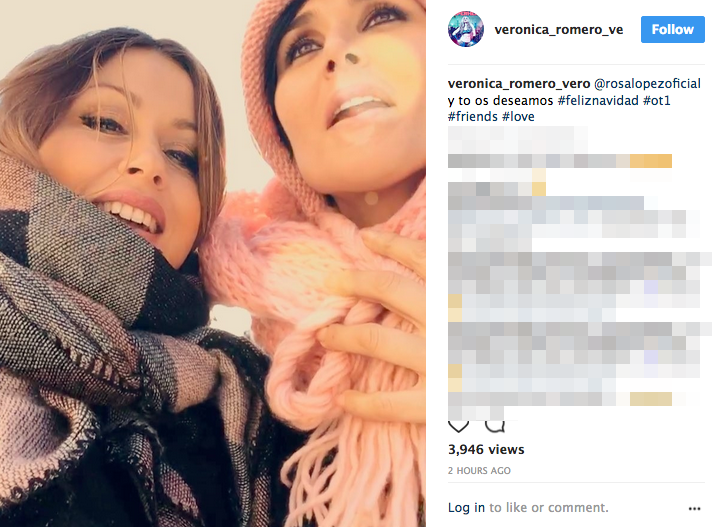The image size is (724, 527).
Task: Open the comment speech bubble icon
Action: click(495, 426)
